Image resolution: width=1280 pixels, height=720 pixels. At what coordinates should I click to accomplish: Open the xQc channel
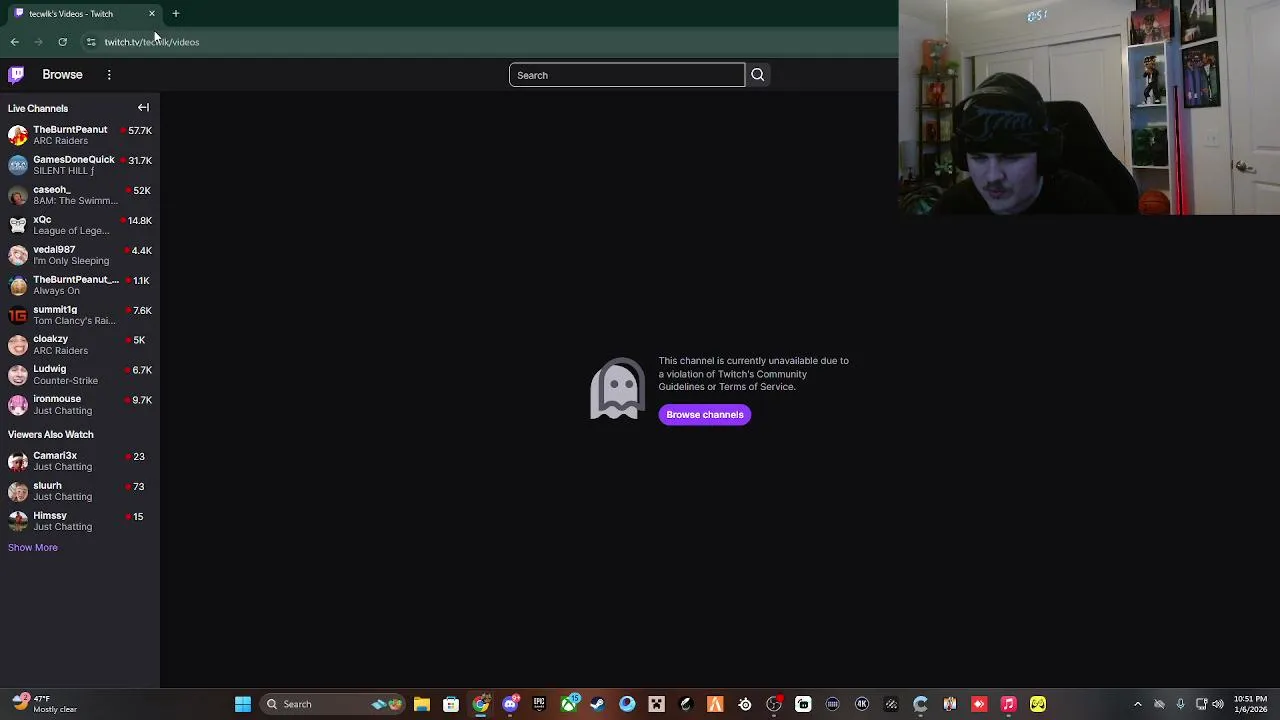coord(80,225)
